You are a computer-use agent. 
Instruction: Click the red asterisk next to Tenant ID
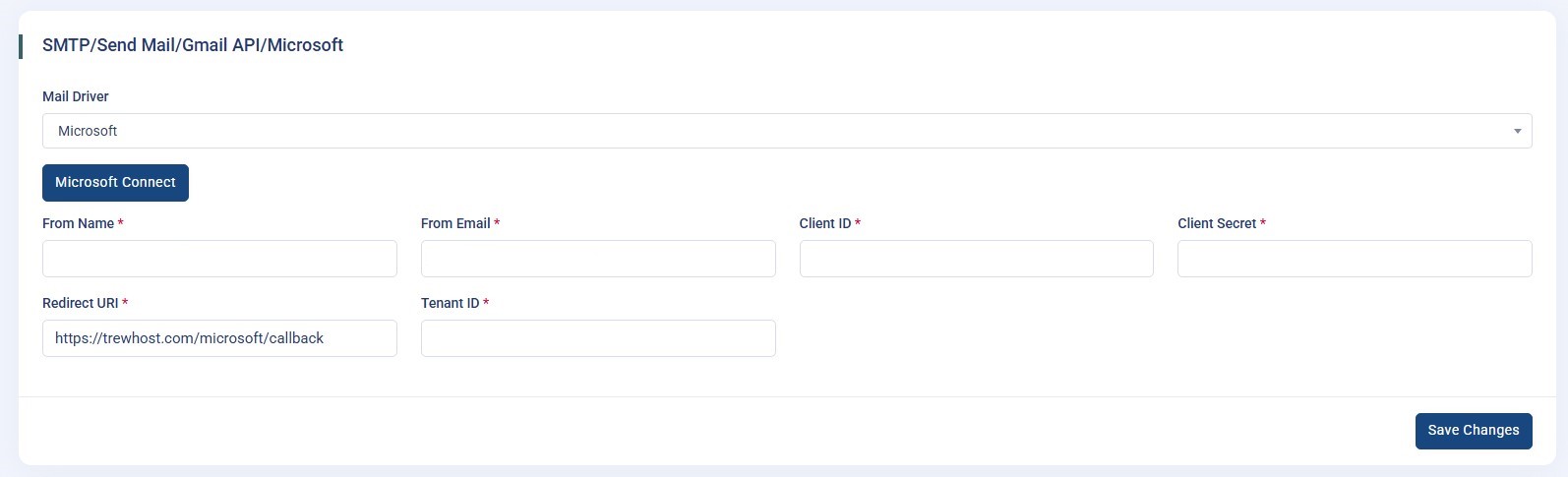pyautogui.click(x=486, y=303)
